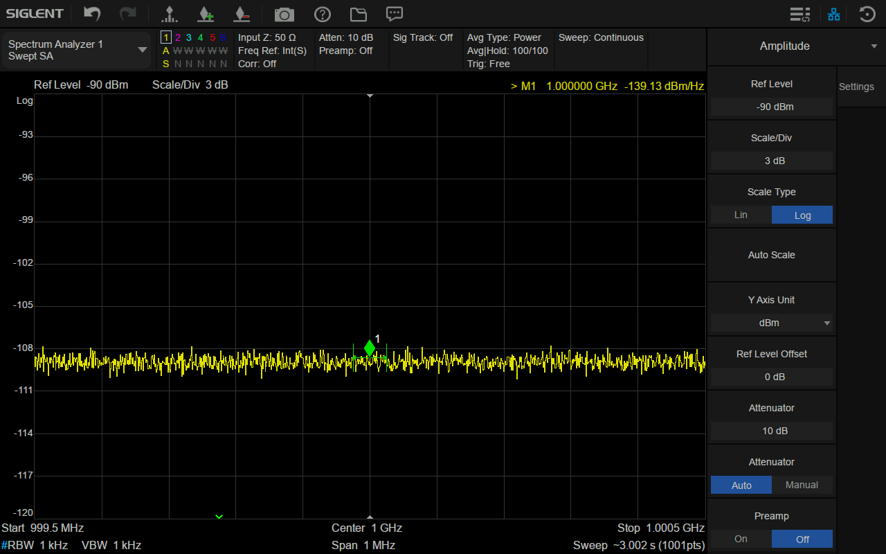Open the menu list sync icon
Image resolution: width=886 pixels, height=554 pixels.
point(800,14)
